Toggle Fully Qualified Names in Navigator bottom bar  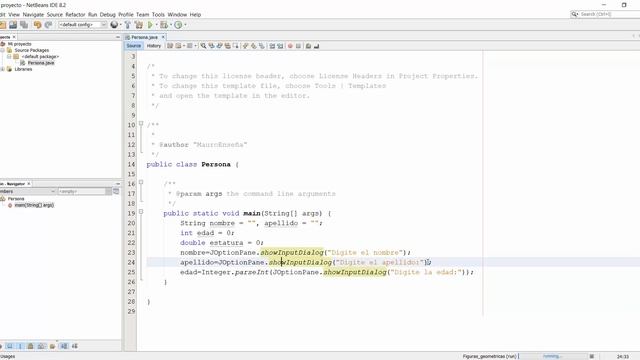(x=52, y=346)
